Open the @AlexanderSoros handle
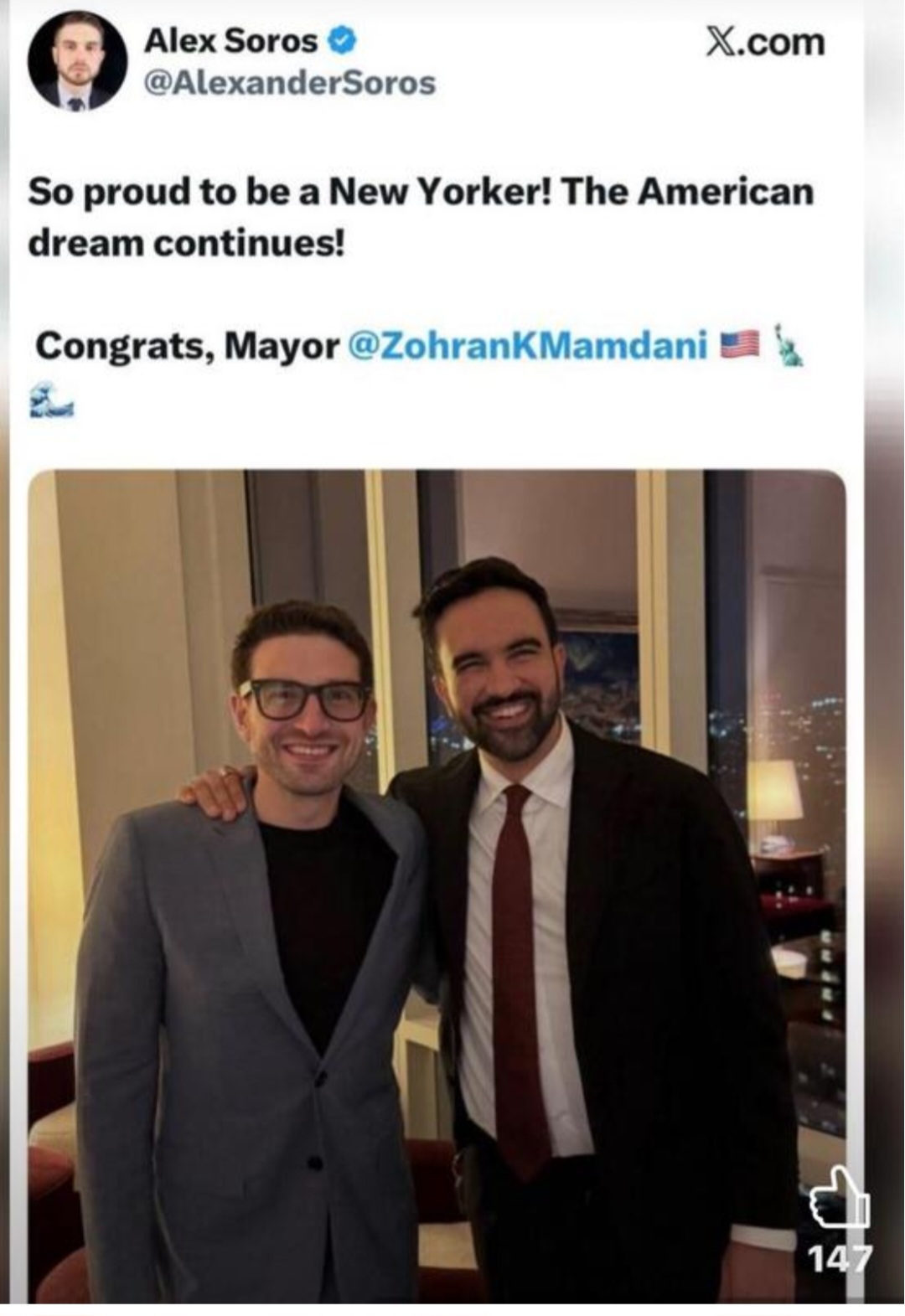Screen dimensions: 905x1316 pyautogui.click(x=290, y=83)
